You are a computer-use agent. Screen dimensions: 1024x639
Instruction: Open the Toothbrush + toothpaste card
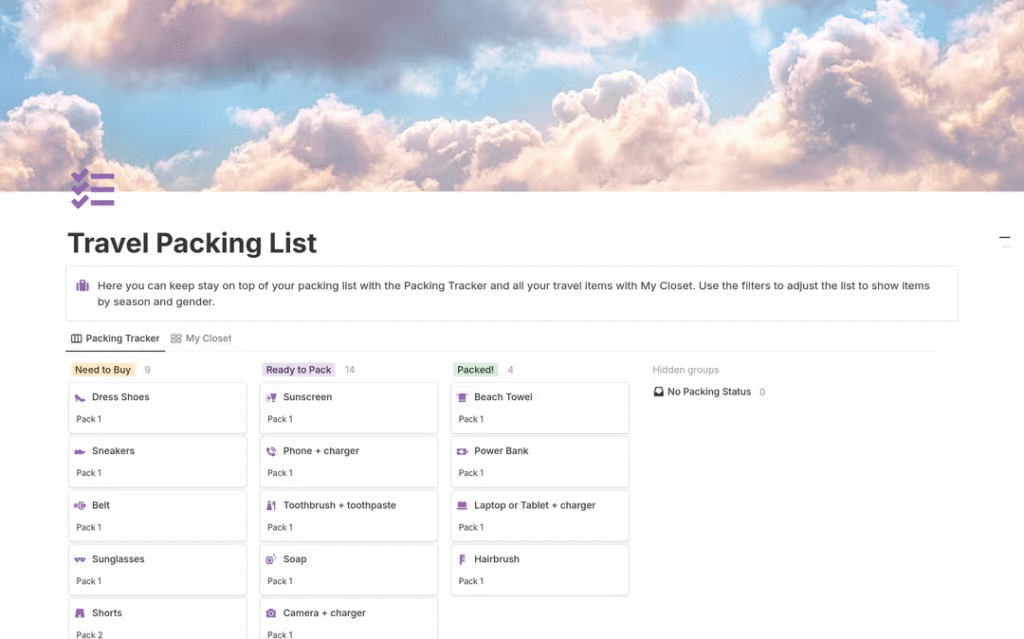349,516
